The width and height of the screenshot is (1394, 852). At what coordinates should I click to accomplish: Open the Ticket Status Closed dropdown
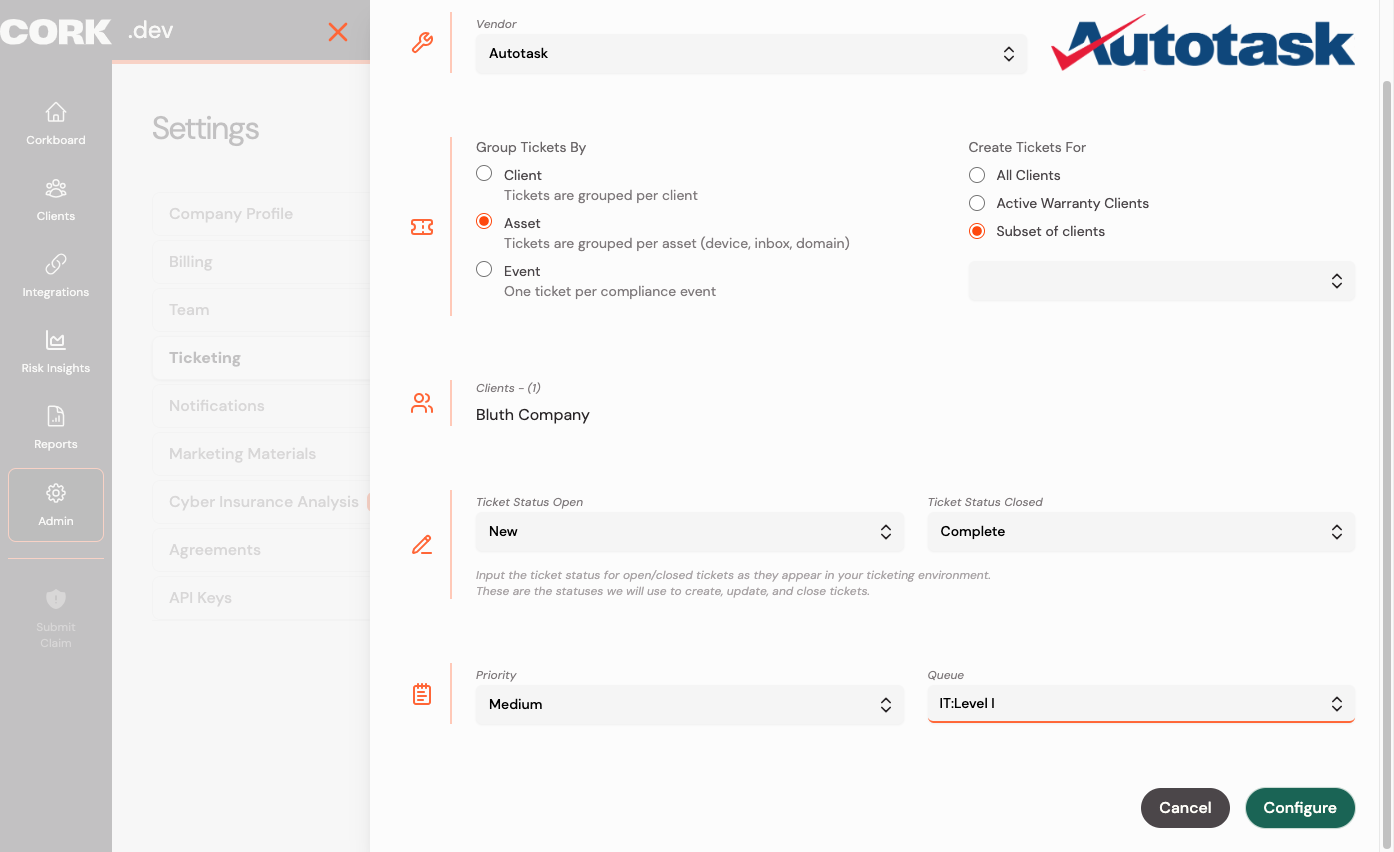1141,532
